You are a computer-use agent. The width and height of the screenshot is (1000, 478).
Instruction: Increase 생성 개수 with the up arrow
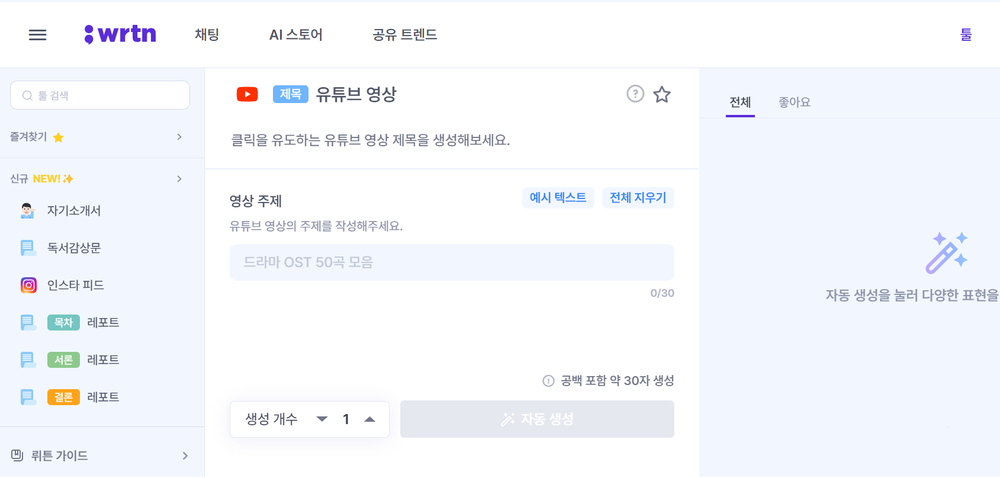pos(369,419)
